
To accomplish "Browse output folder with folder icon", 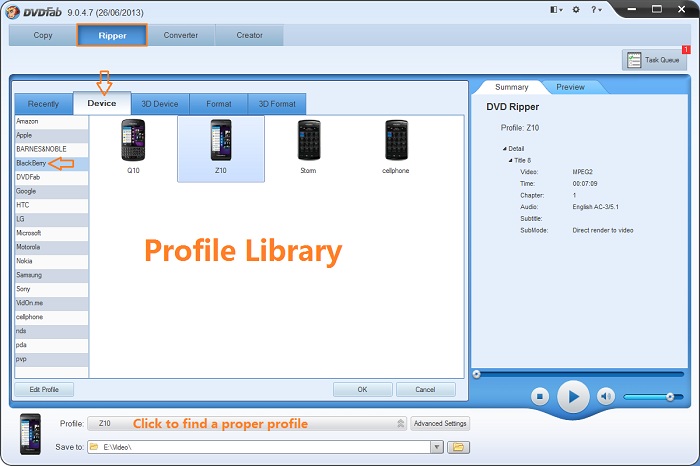I will [x=458, y=447].
